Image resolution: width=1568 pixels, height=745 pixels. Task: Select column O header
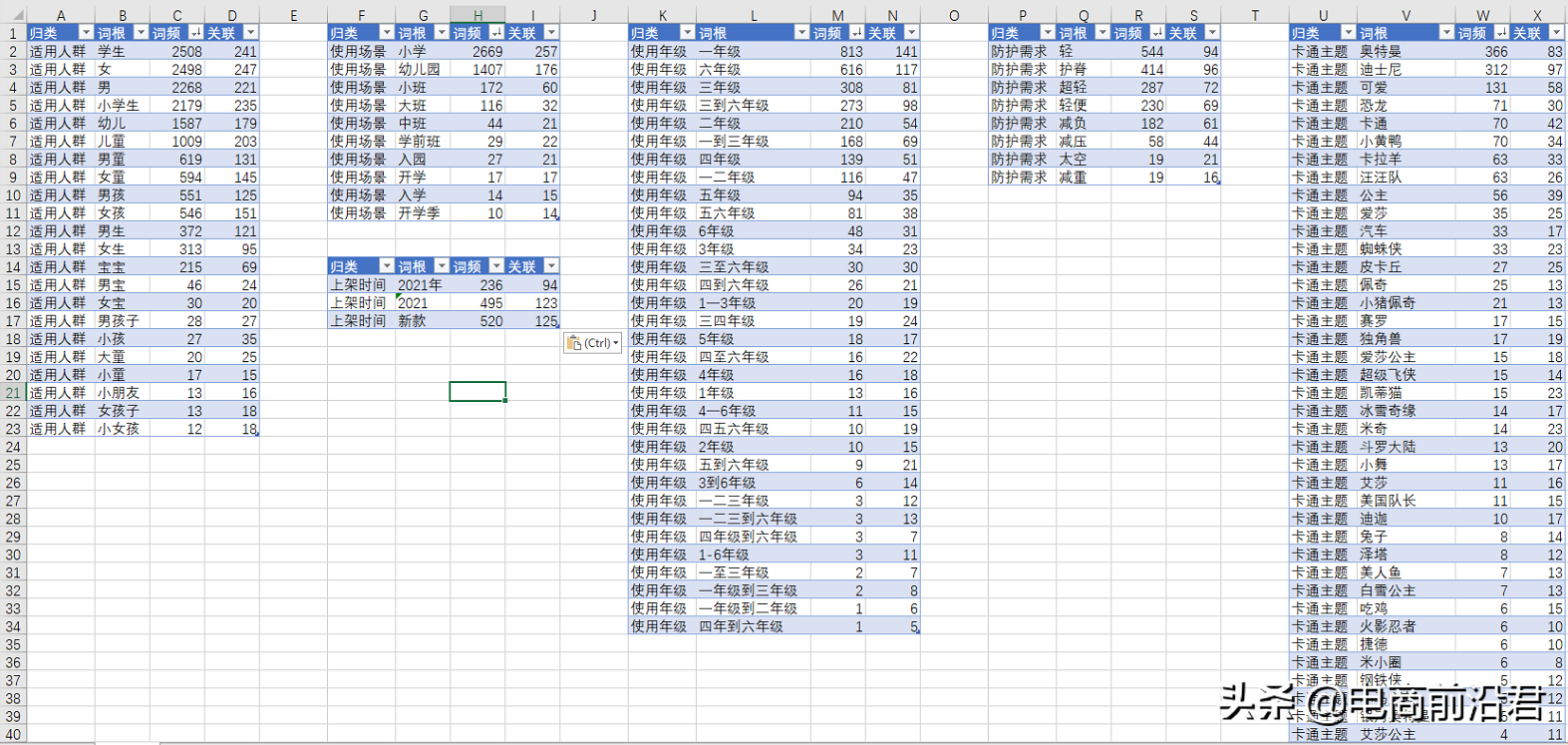coord(954,15)
